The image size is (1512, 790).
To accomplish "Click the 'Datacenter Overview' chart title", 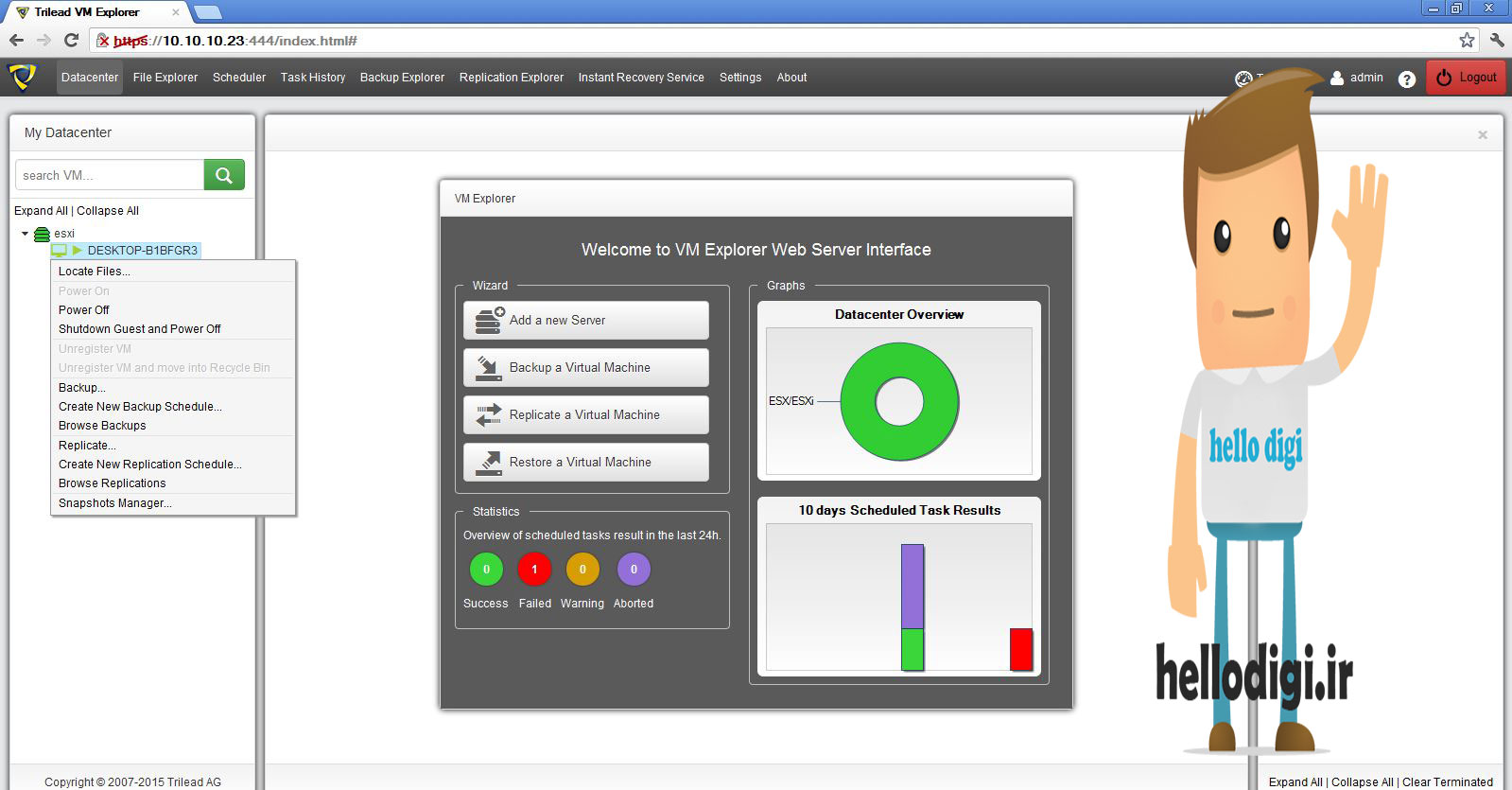I will click(x=899, y=314).
